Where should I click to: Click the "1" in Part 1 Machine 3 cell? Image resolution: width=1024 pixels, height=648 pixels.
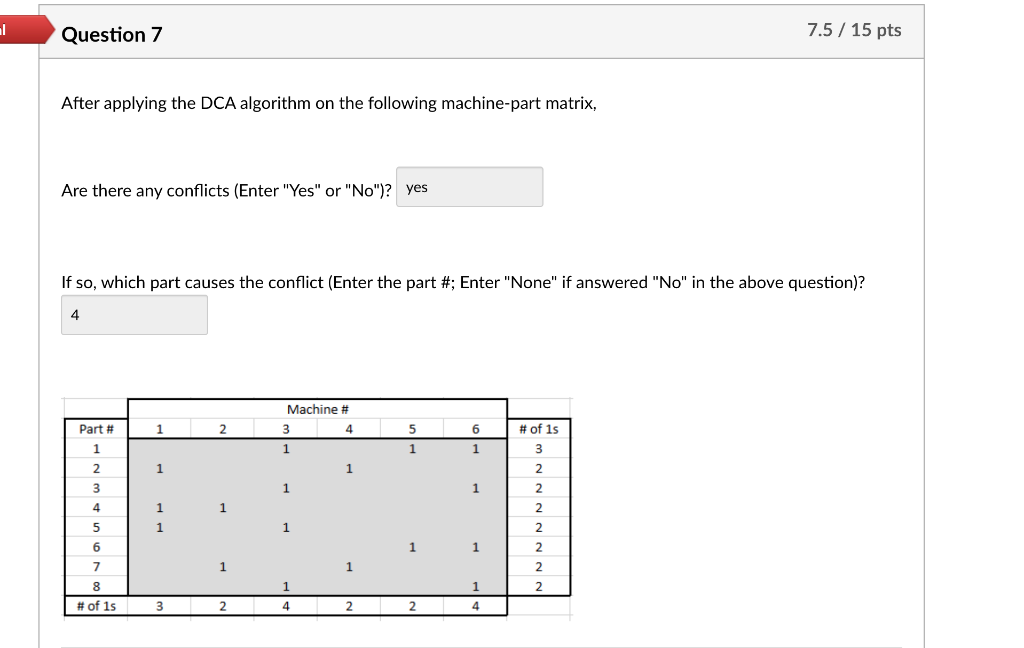pyautogui.click(x=285, y=448)
